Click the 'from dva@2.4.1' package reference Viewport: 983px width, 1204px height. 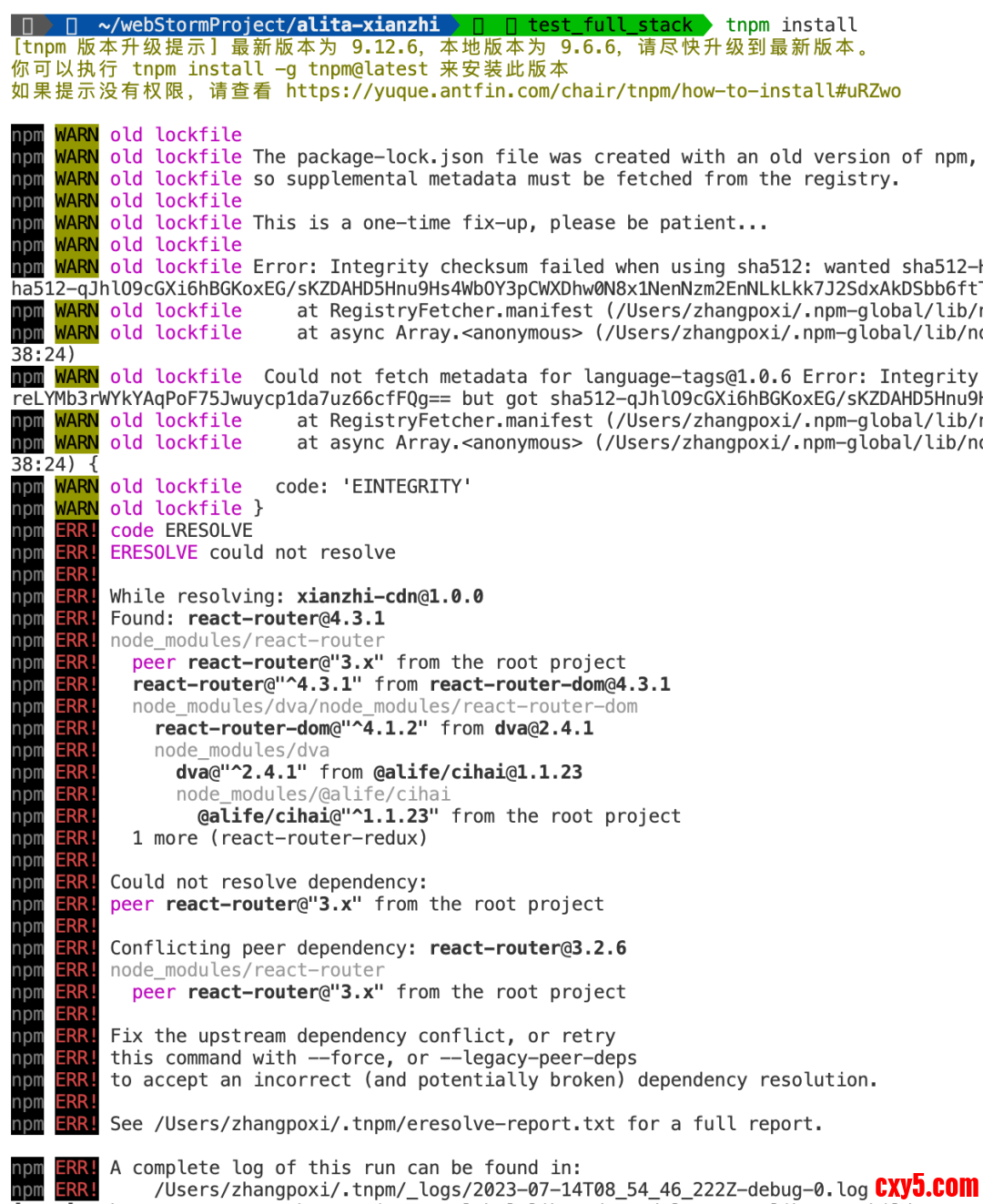pyautogui.click(x=517, y=728)
